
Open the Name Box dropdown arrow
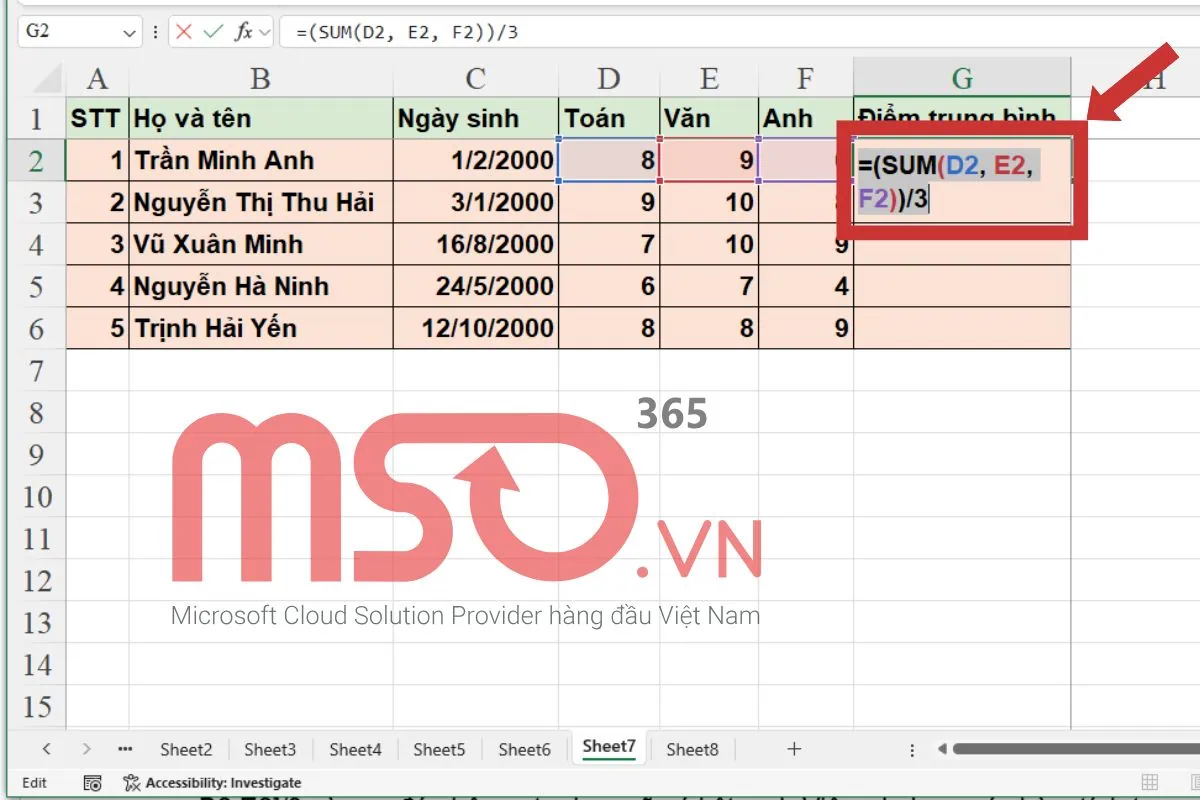point(128,31)
